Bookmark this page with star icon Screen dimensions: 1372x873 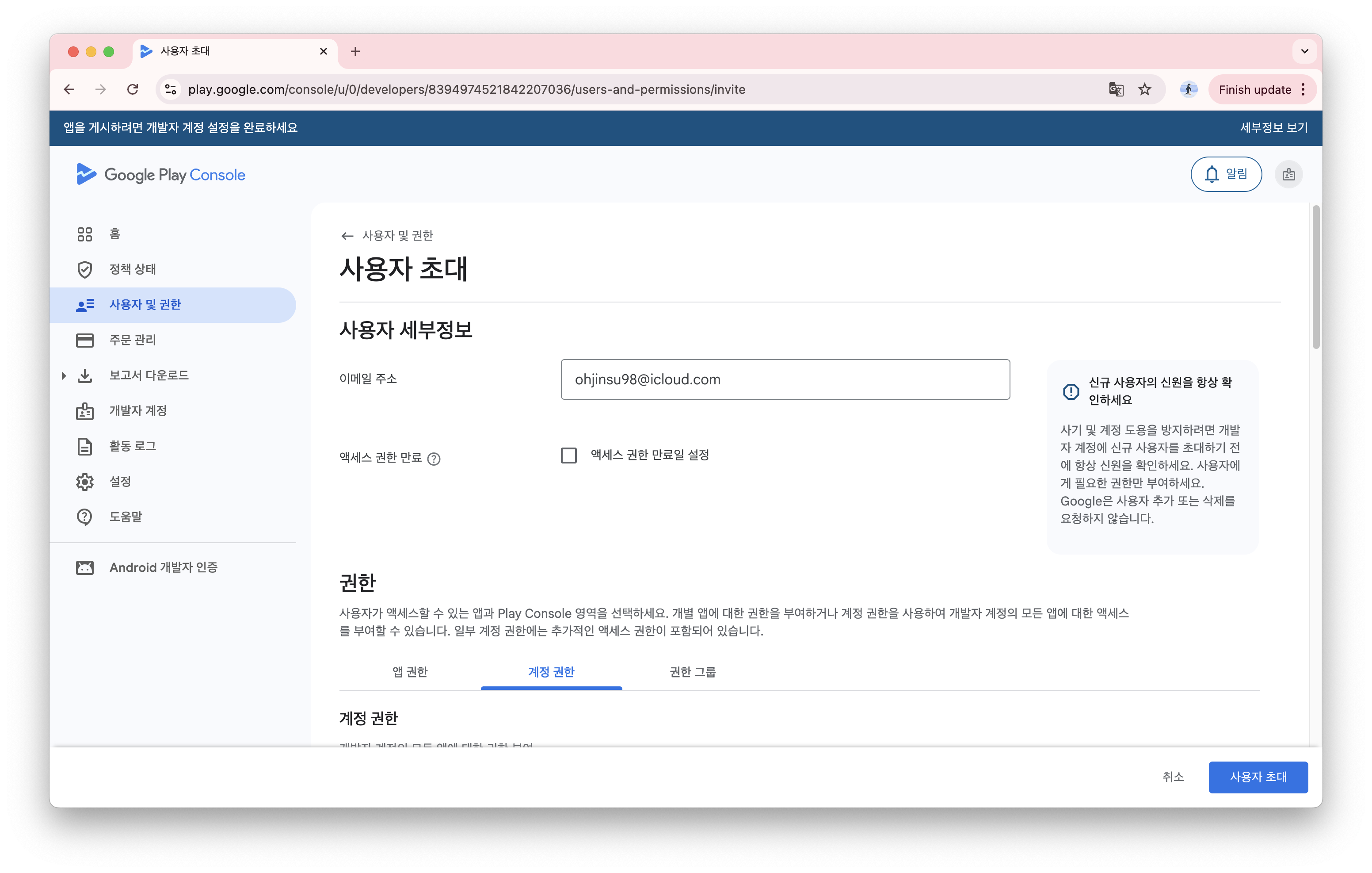pos(1145,89)
